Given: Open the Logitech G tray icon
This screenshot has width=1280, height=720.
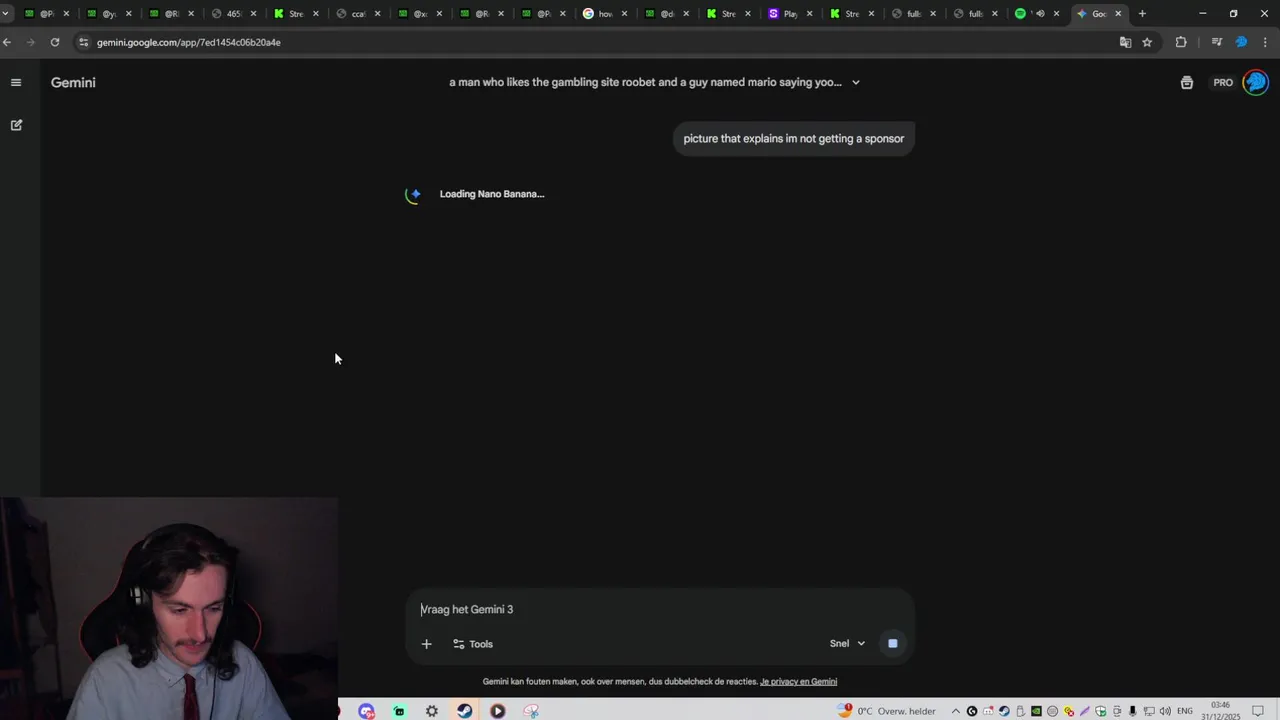Looking at the screenshot, I should (972, 711).
